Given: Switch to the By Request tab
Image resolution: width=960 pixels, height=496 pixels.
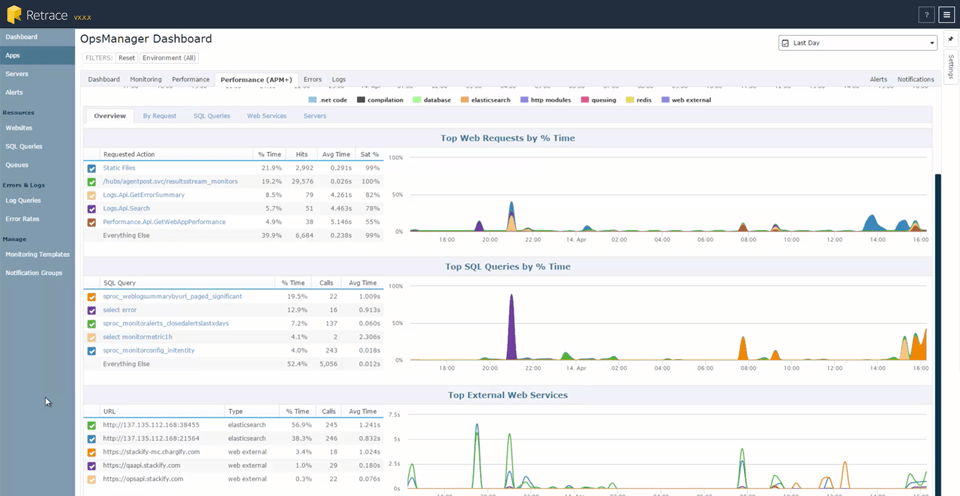Looking at the screenshot, I should [159, 116].
